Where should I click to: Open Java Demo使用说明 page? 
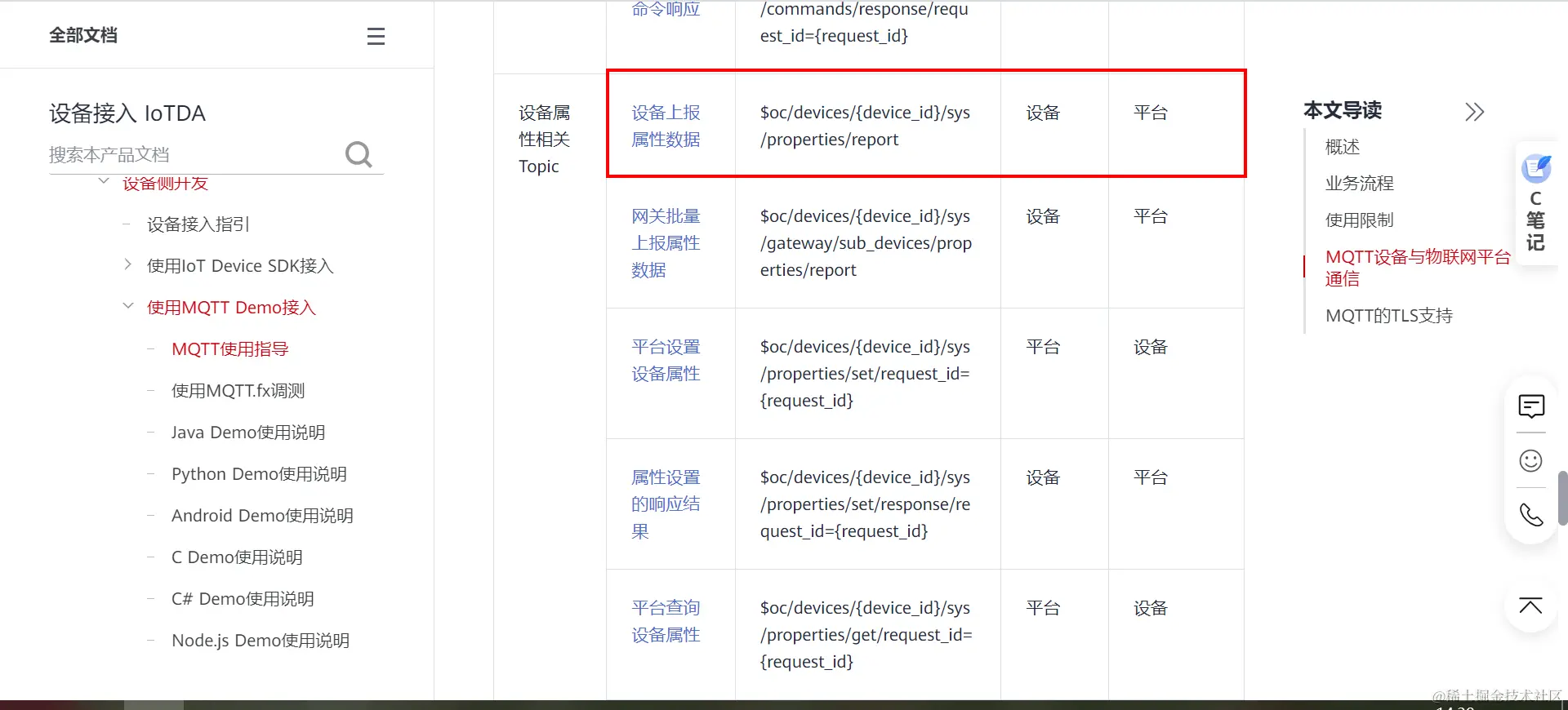(248, 433)
